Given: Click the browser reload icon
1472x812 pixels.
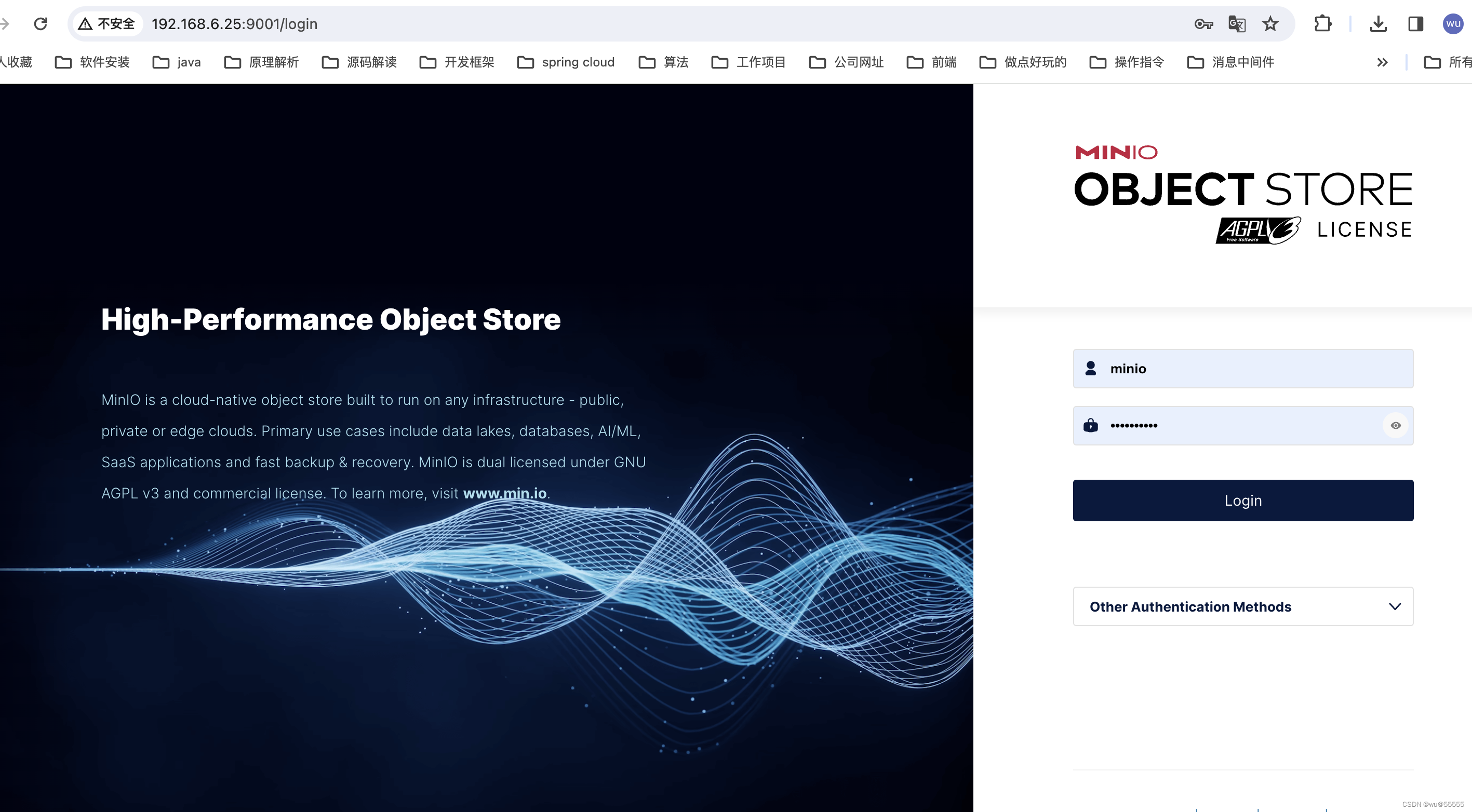Looking at the screenshot, I should (41, 24).
